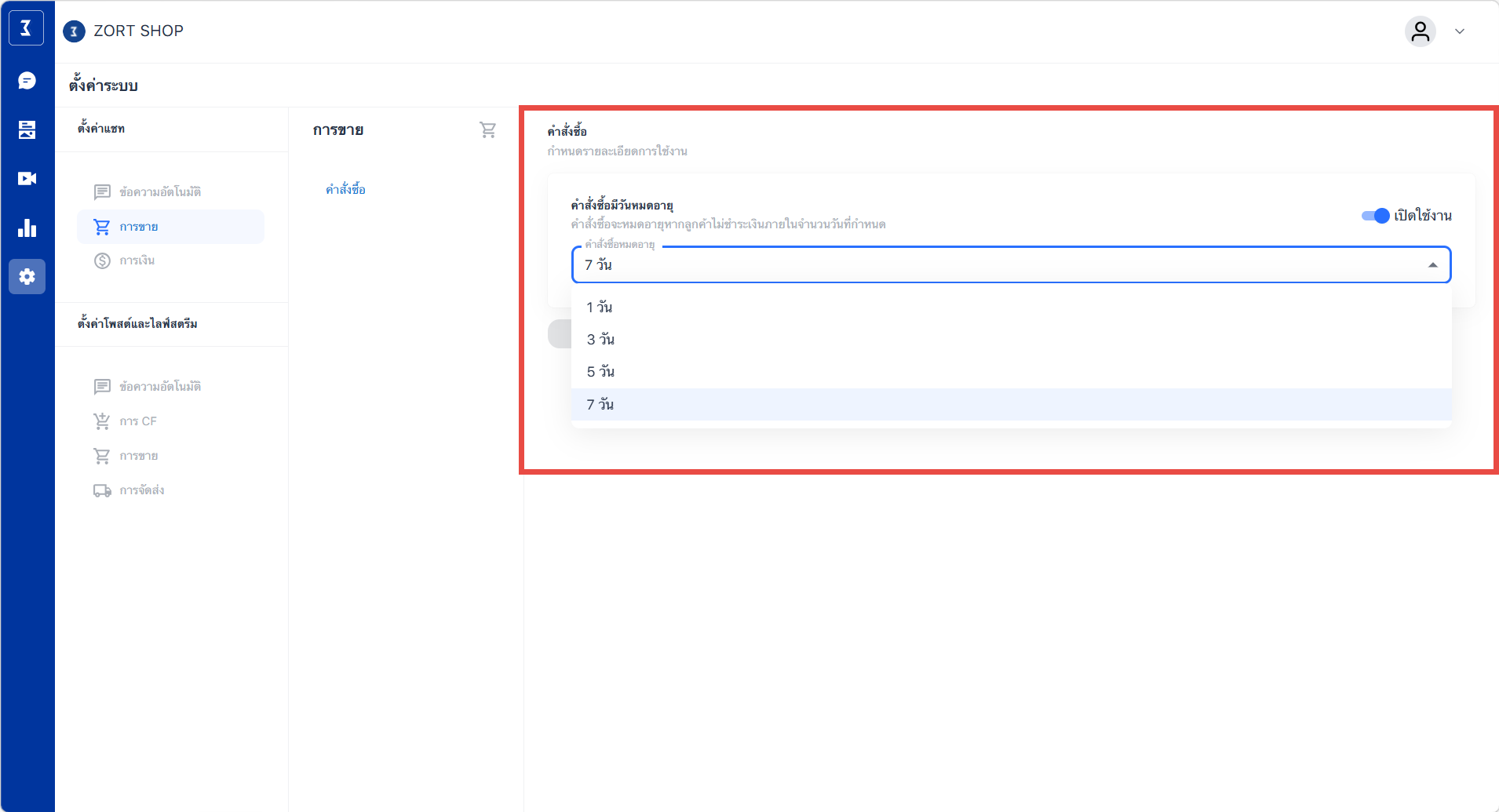Screen dimensions: 1499x812
Task: Click the คำสั่งซื้อ link under การขาย
Action: 345,190
